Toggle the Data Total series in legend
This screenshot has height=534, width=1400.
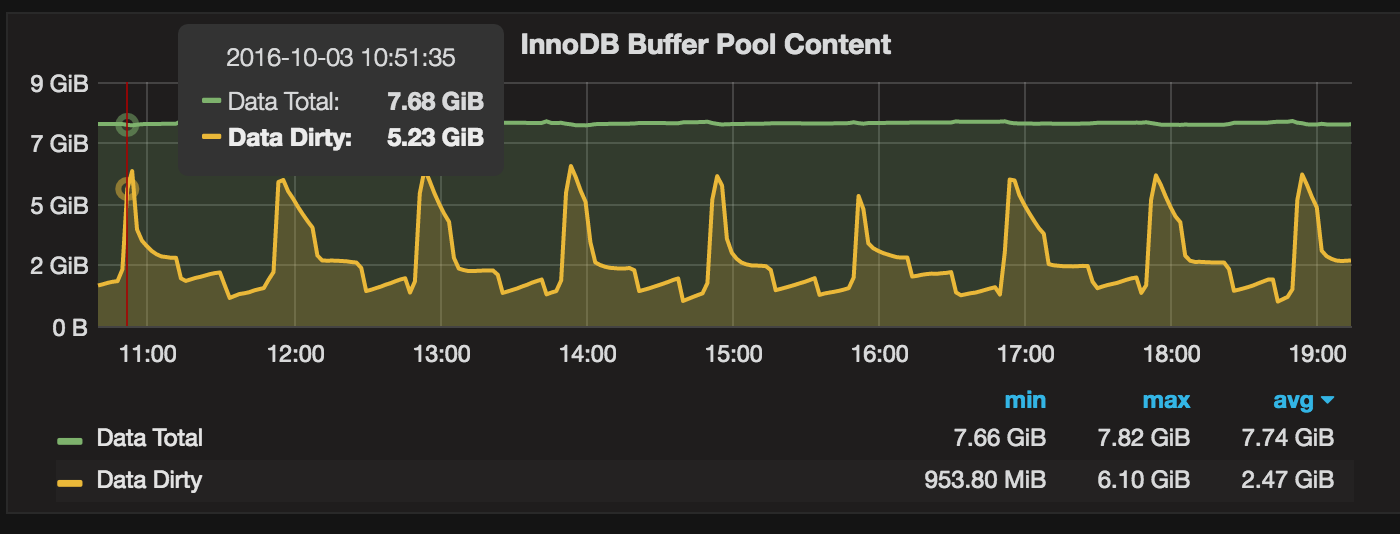149,438
